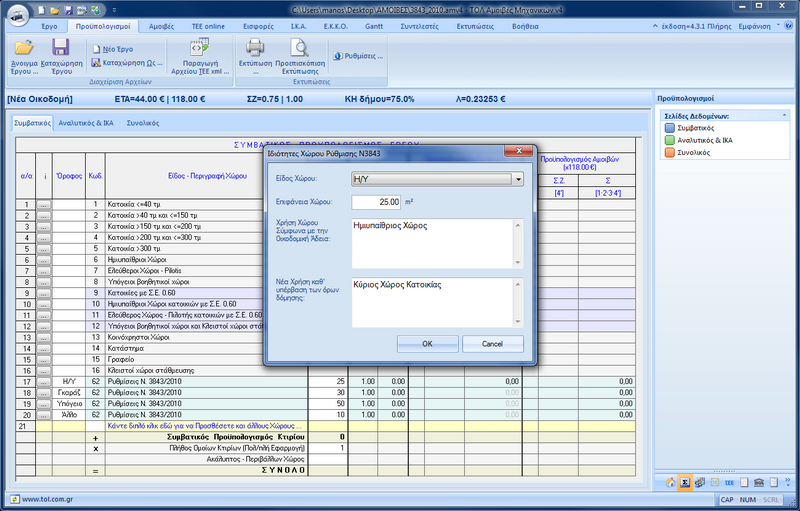Click the Επιφάνεια Χώρου area input field

pos(375,203)
